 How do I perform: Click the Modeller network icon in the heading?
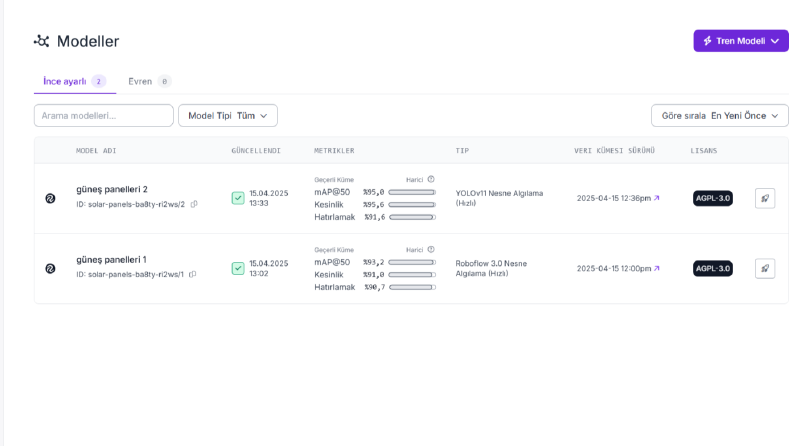point(41,41)
